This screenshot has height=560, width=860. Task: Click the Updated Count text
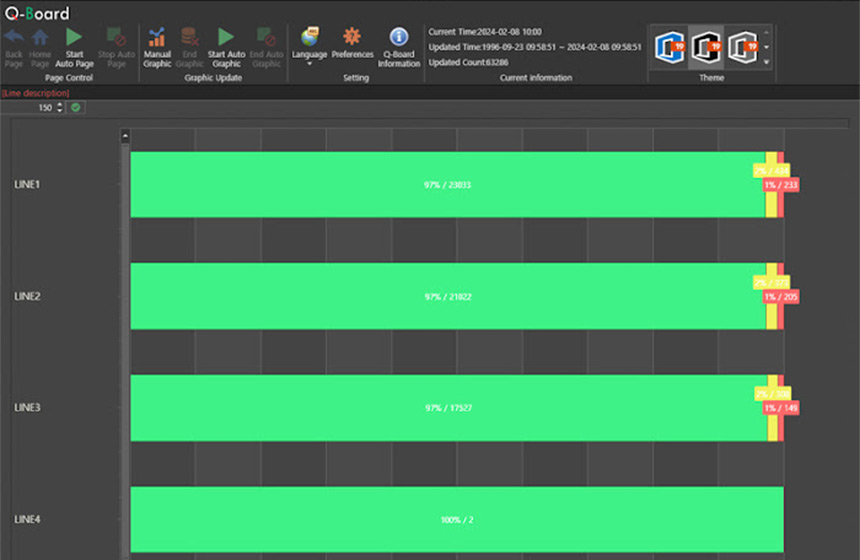point(468,63)
